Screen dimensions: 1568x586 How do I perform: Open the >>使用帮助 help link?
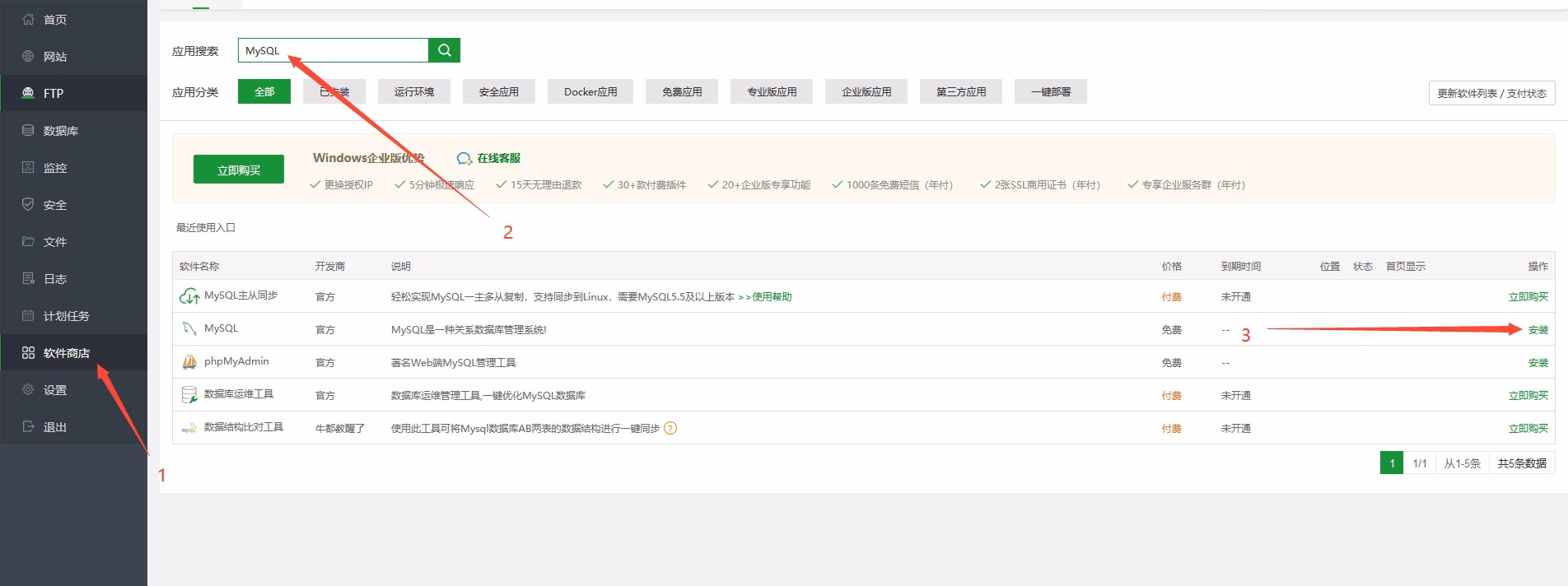tap(764, 297)
